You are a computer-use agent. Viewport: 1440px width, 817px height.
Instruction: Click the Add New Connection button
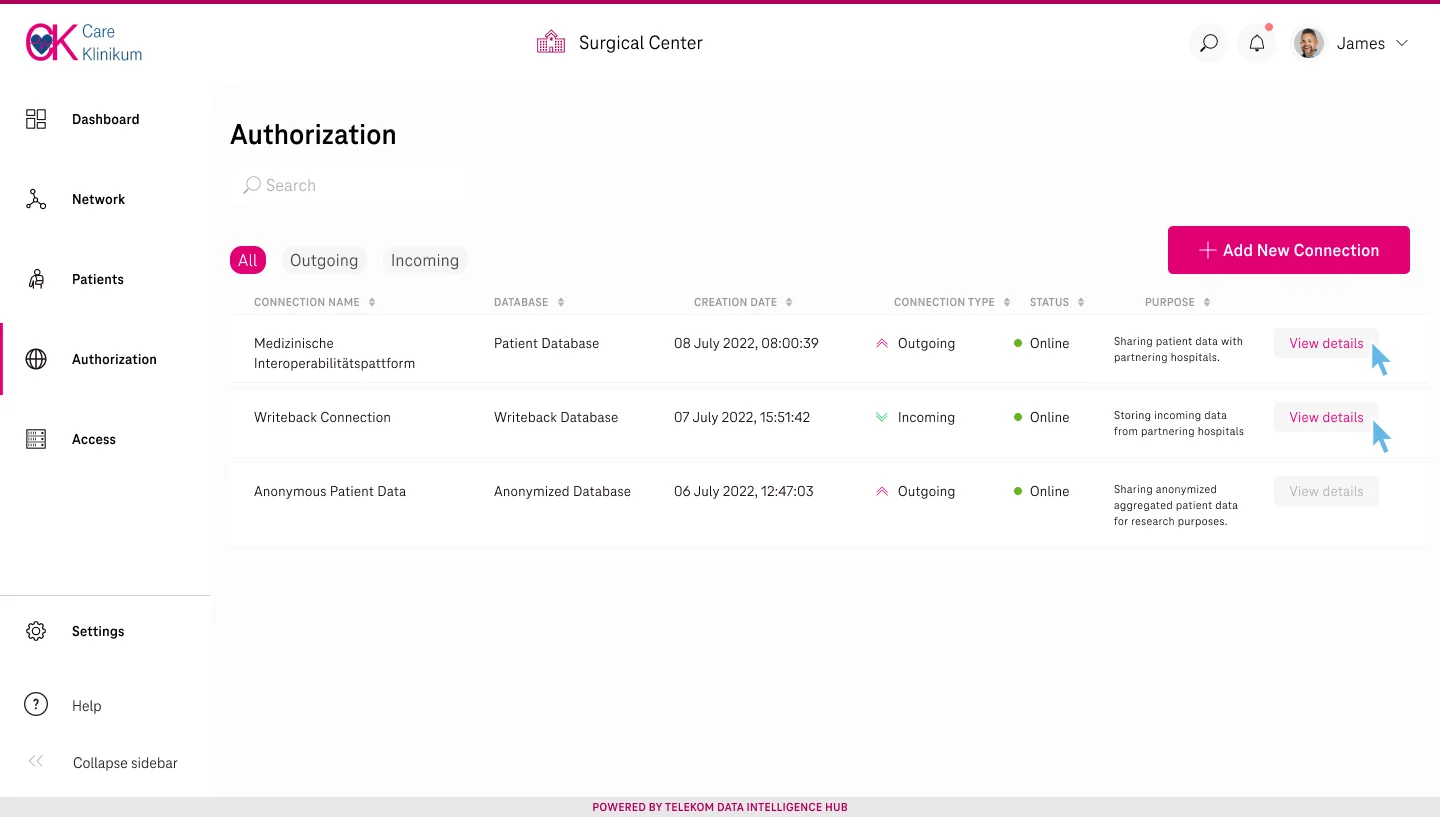click(x=1288, y=250)
